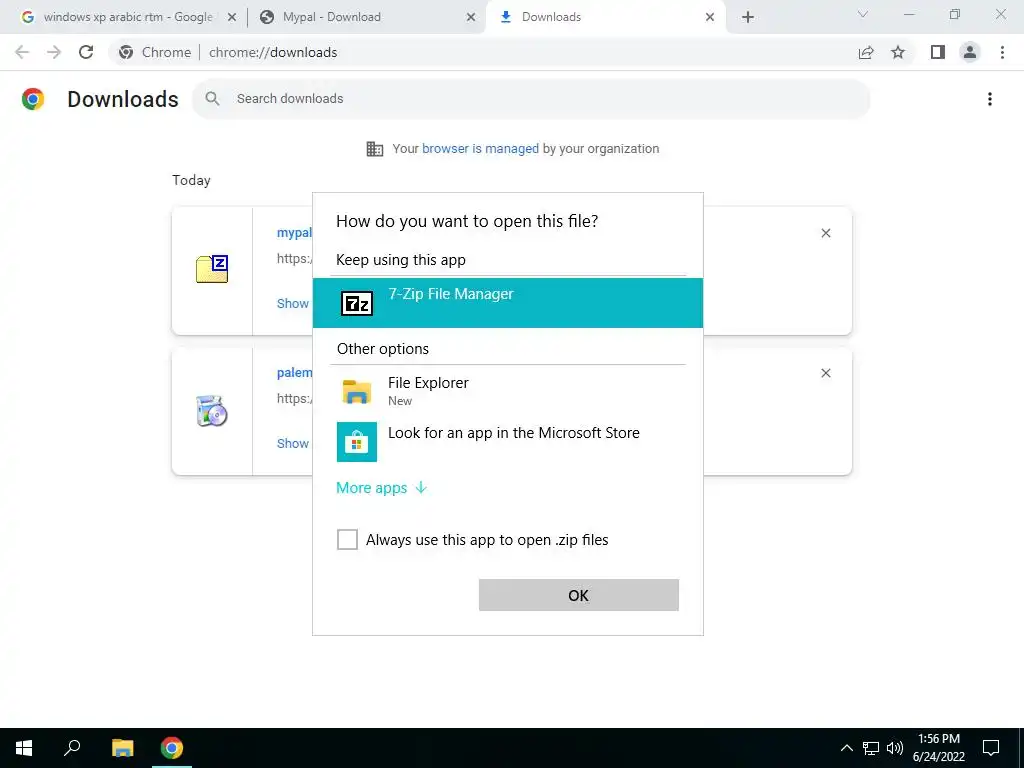Open a new tab with plus button
1024x768 pixels.
click(x=748, y=18)
